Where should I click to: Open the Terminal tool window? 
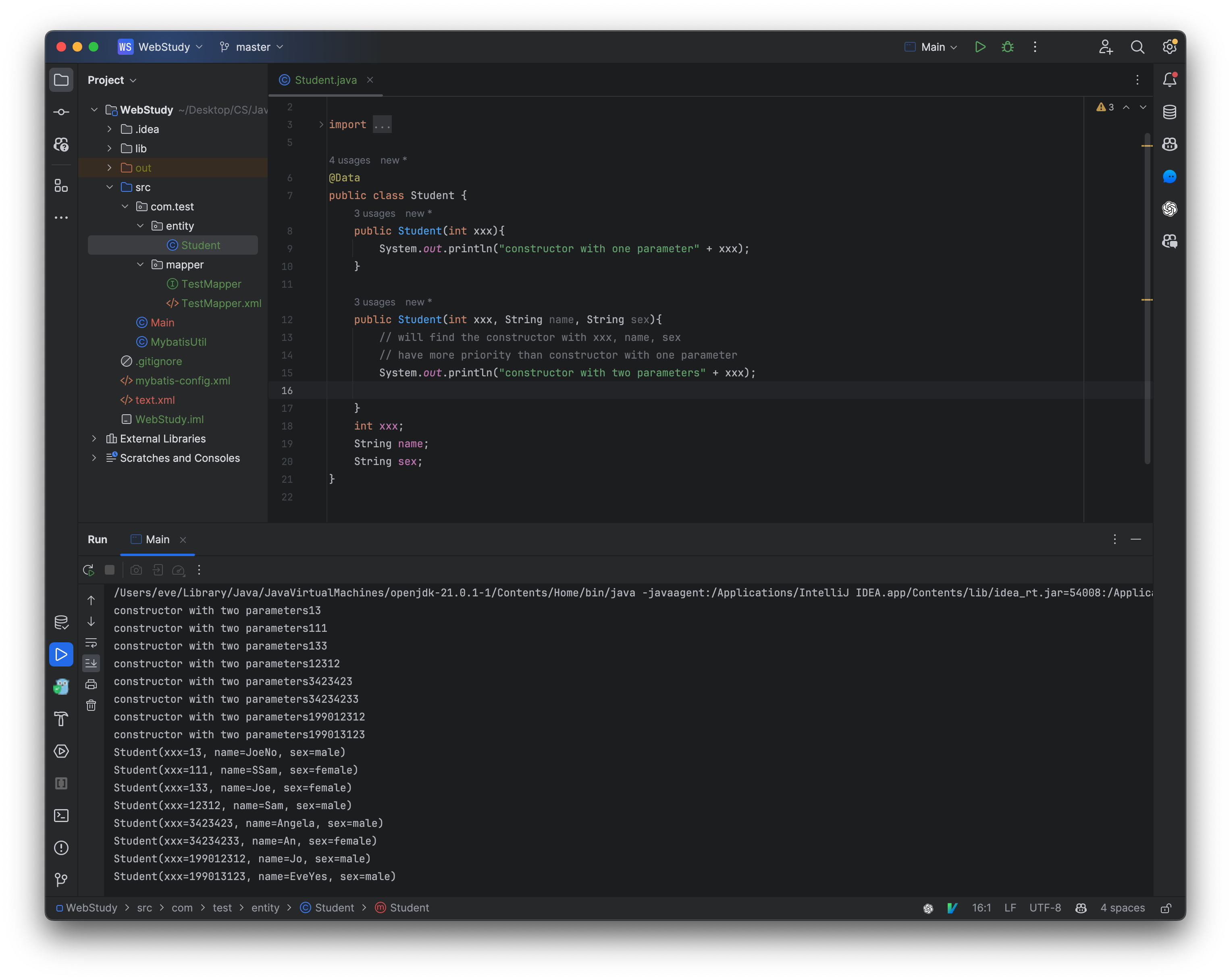tap(61, 816)
